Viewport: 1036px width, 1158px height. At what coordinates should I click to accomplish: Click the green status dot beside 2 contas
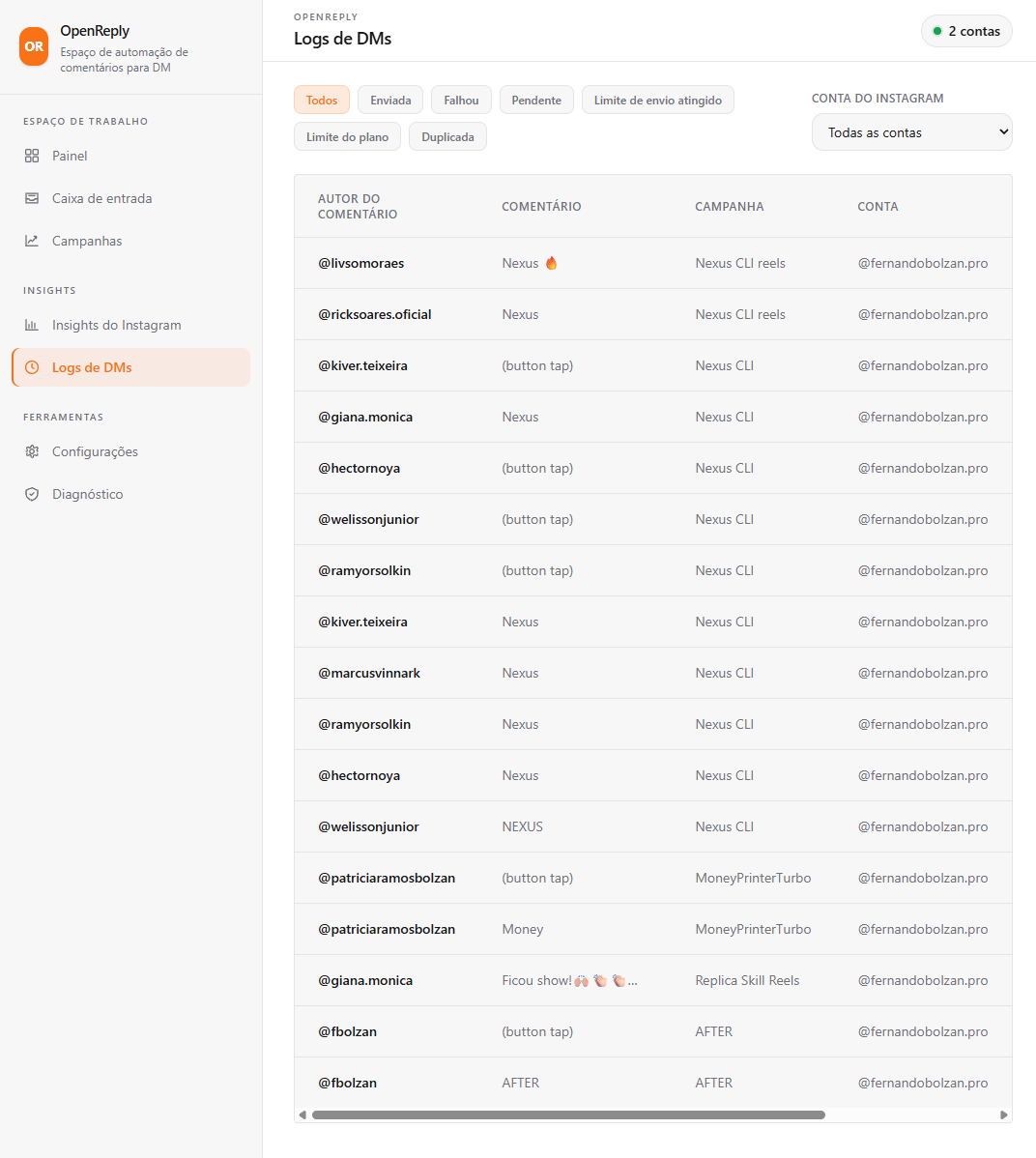(x=937, y=31)
